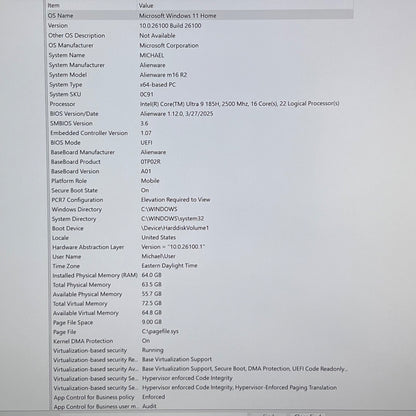The height and width of the screenshot is (416, 416).
Task: Select the Processor row
Action: click(x=201, y=104)
